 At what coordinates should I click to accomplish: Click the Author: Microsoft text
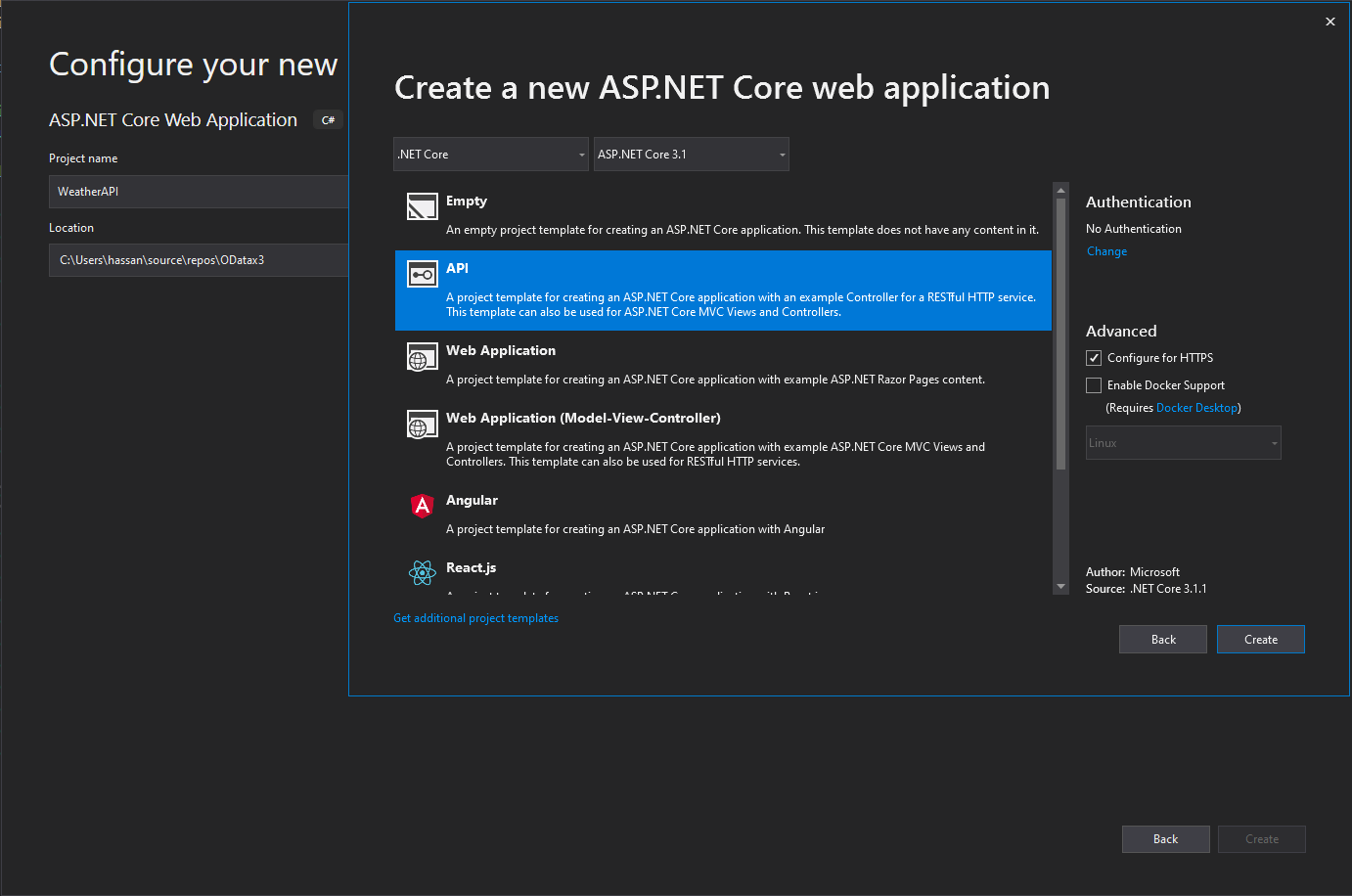pyautogui.click(x=1133, y=572)
